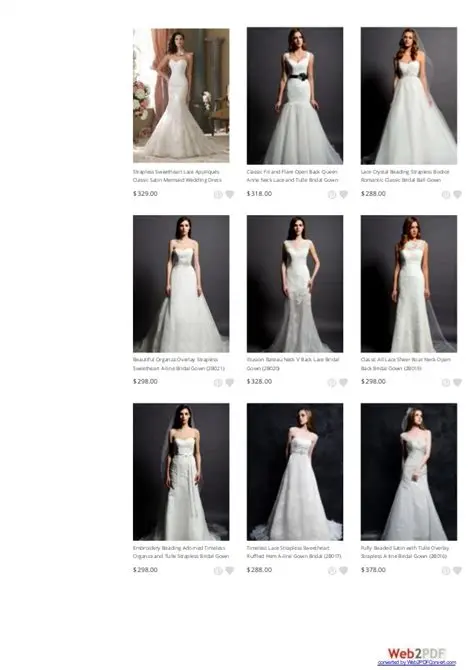Viewport: 474px width, 670px height.
Task: Open the sheer boat neck gown photo
Action: (409, 284)
